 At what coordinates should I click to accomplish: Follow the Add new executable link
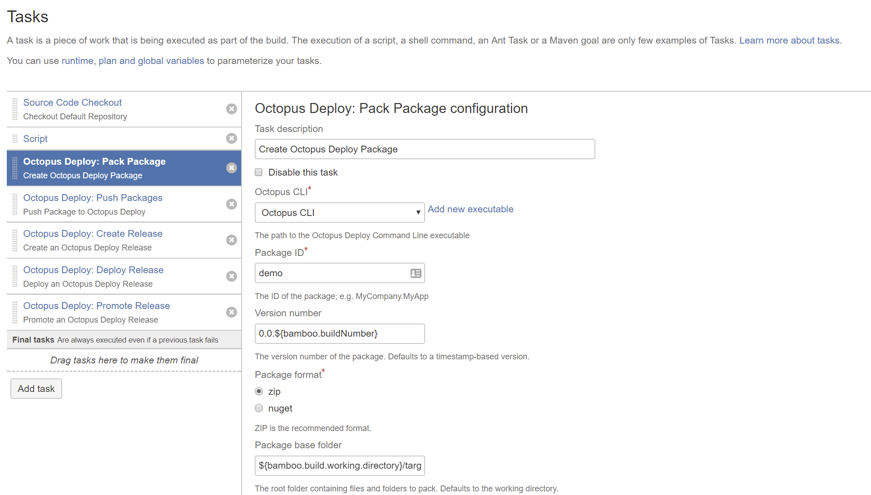click(470, 210)
